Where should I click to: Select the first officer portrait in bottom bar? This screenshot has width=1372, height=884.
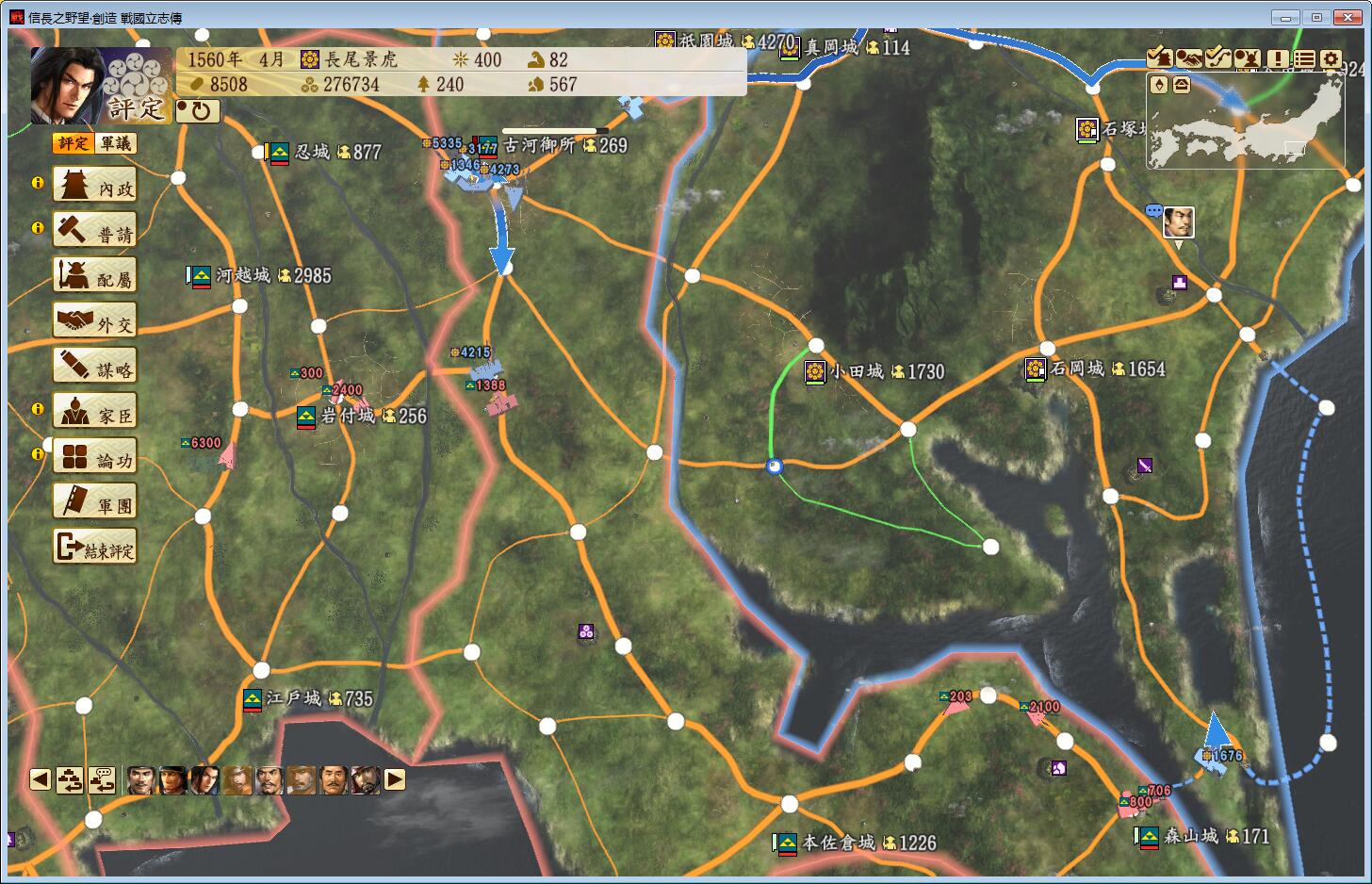tap(141, 779)
